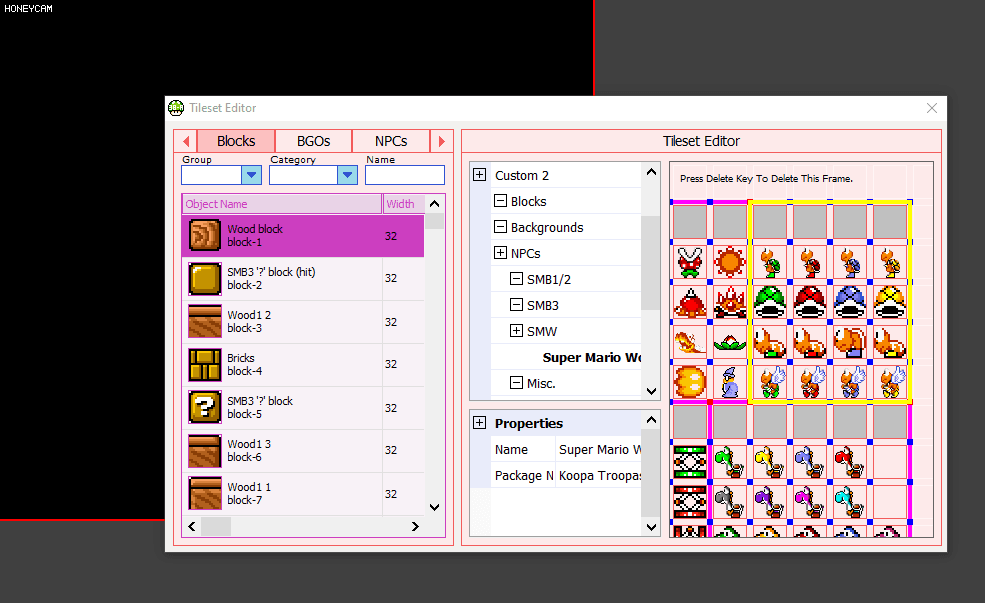Expand the Properties section

479,423
